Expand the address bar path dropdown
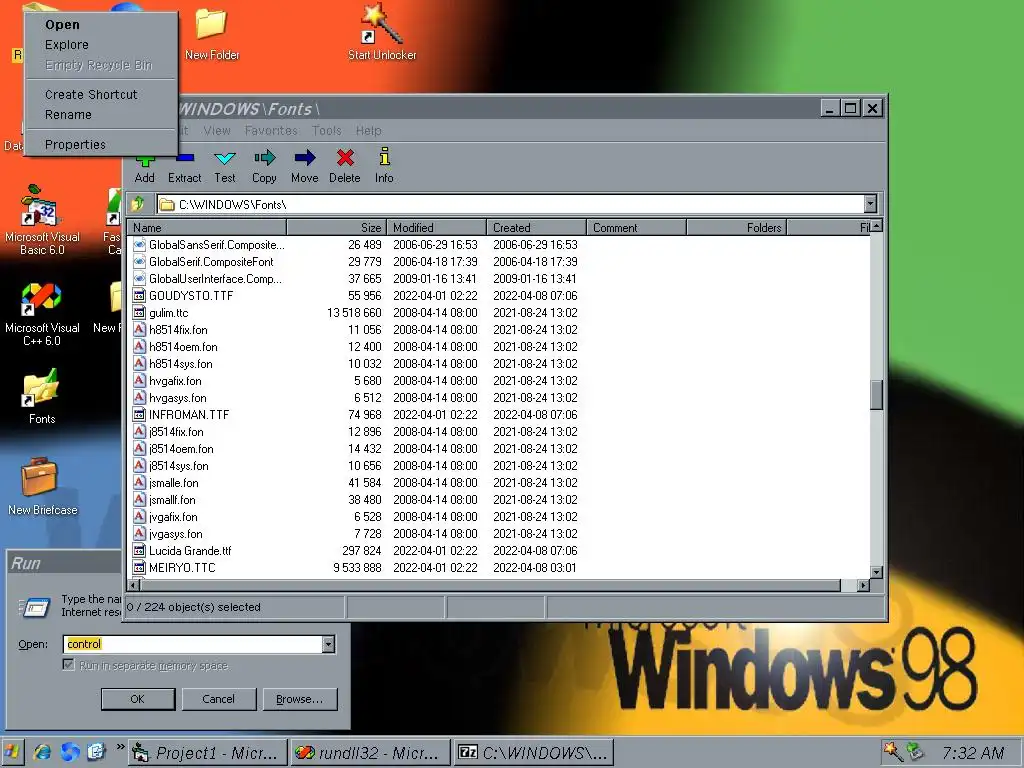The height and width of the screenshot is (768, 1024). [x=870, y=204]
